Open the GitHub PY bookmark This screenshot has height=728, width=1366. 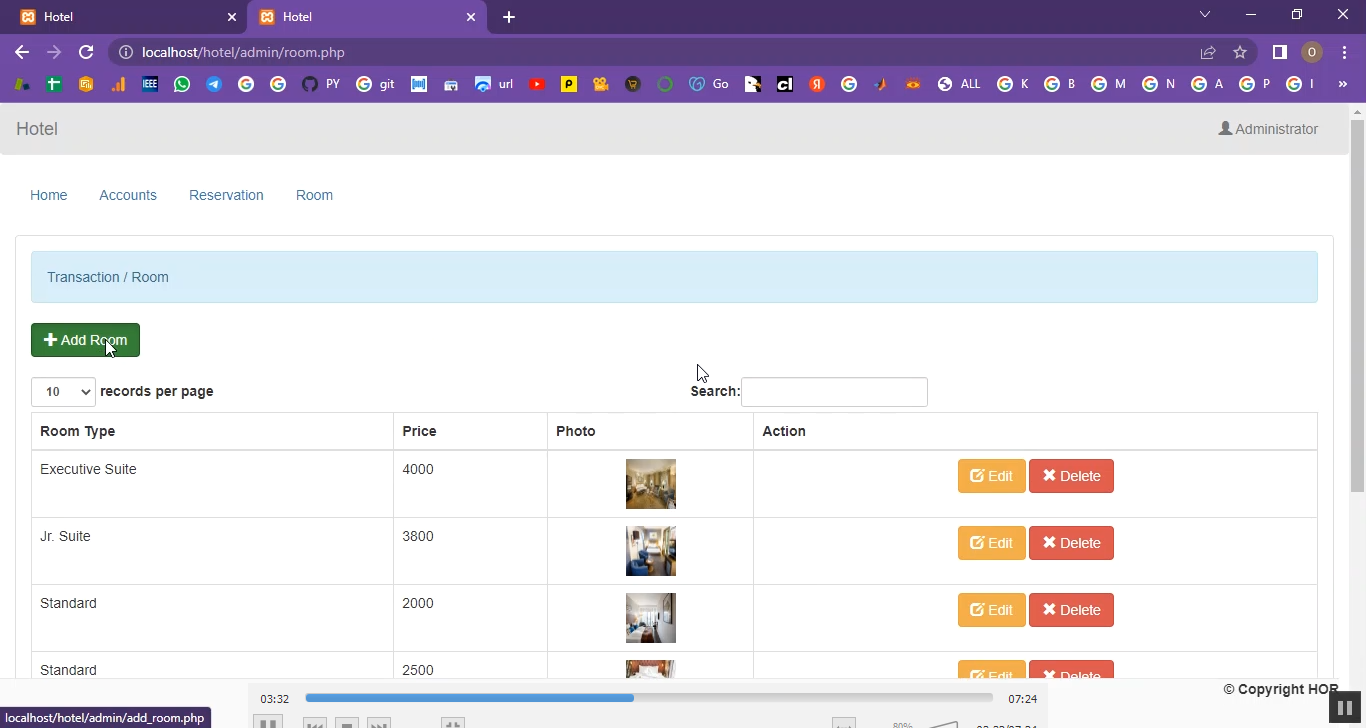321,84
